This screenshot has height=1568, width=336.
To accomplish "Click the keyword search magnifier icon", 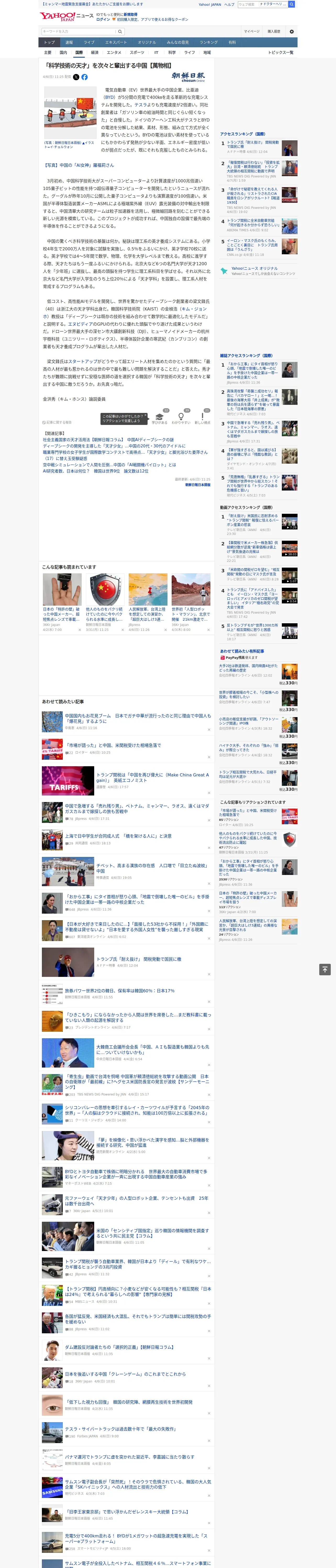I will 120,32.
